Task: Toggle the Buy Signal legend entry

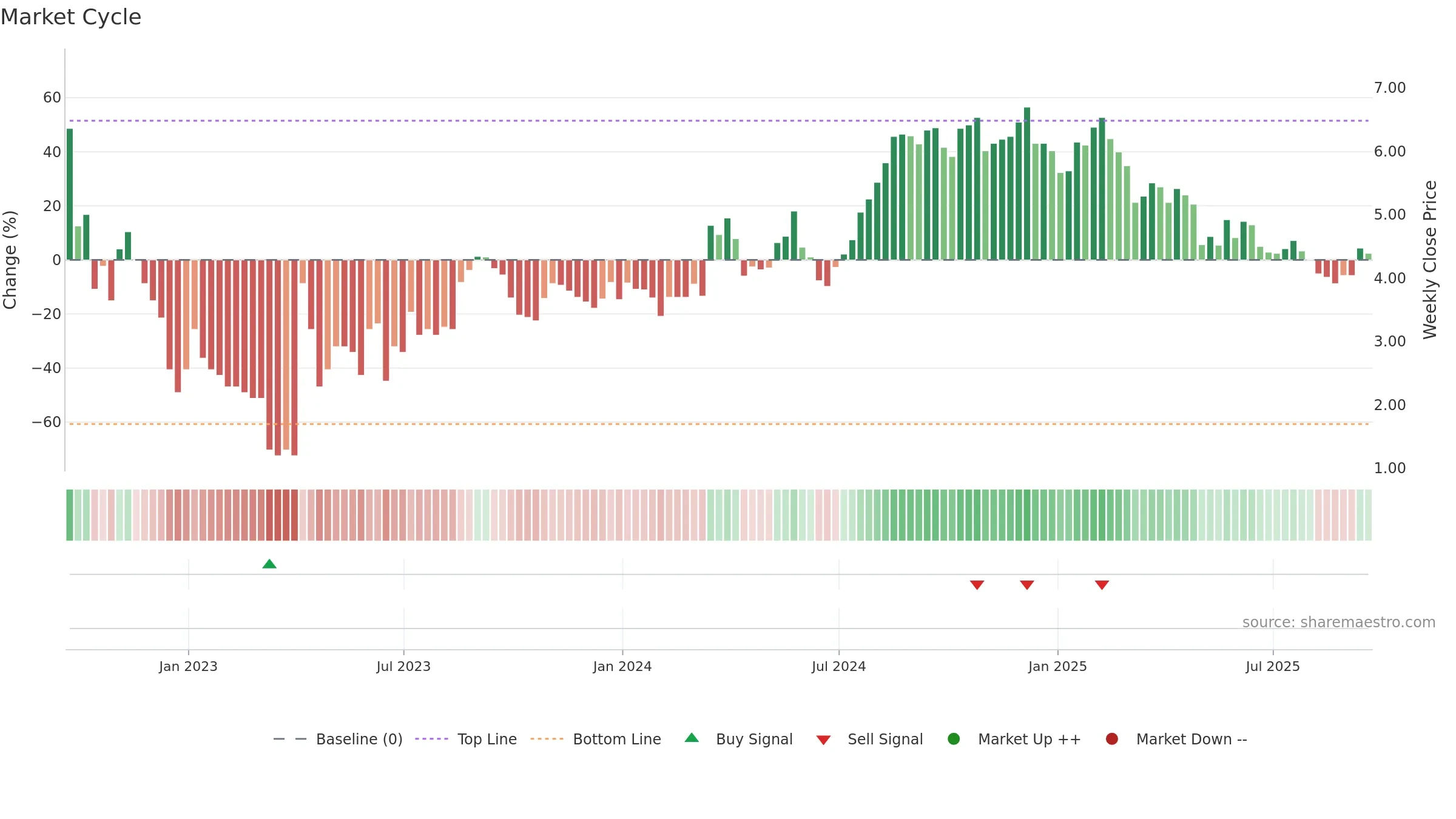Action: 738,739
